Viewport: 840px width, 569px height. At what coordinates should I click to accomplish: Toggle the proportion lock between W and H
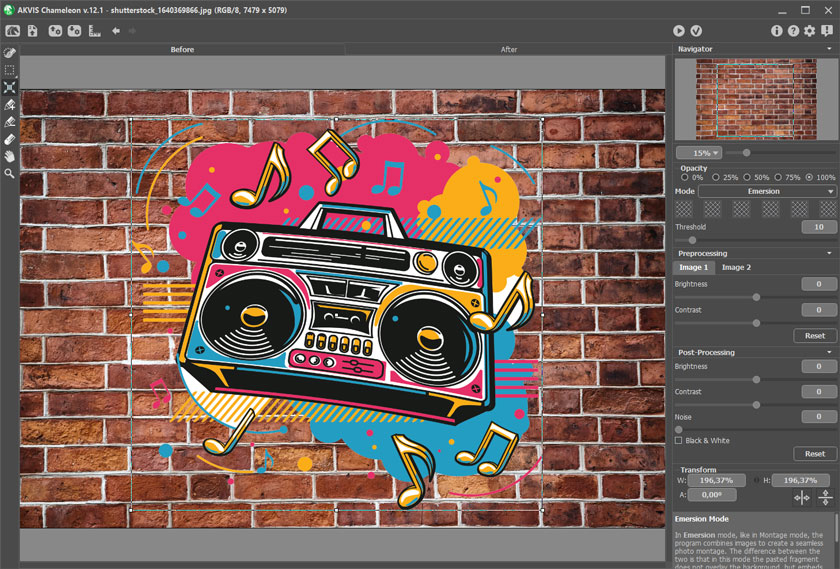(756, 481)
